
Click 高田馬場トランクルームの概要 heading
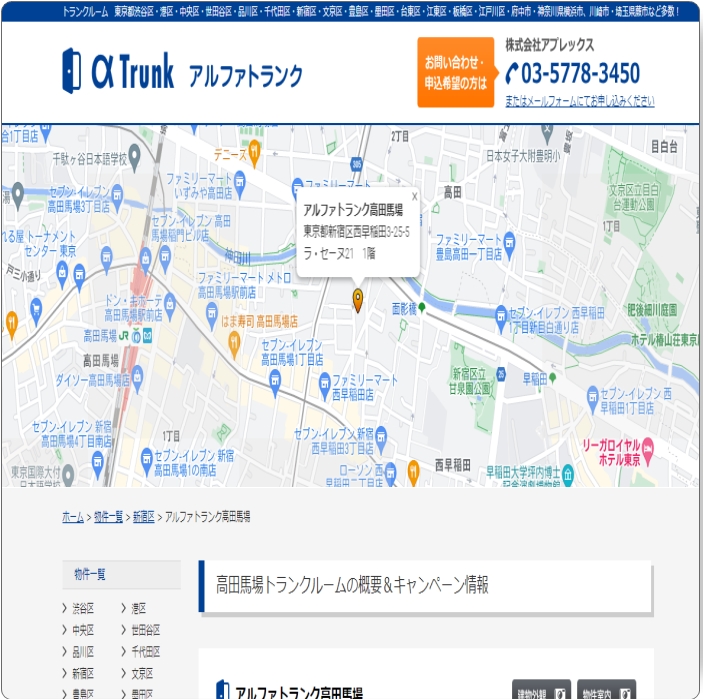[x=352, y=585]
